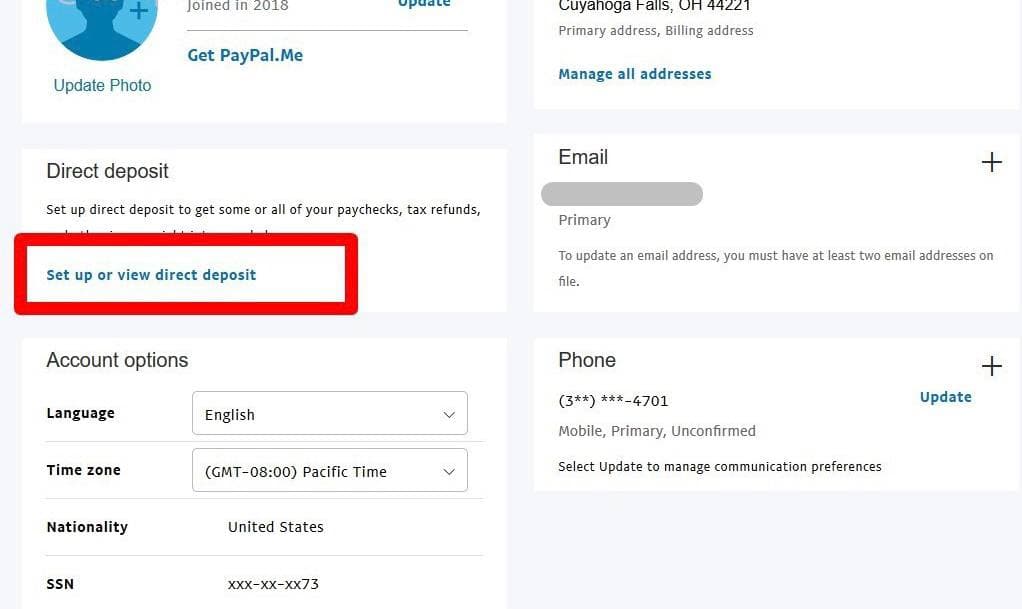
Task: Click the Update link beside the join date
Action: pyautogui.click(x=424, y=4)
